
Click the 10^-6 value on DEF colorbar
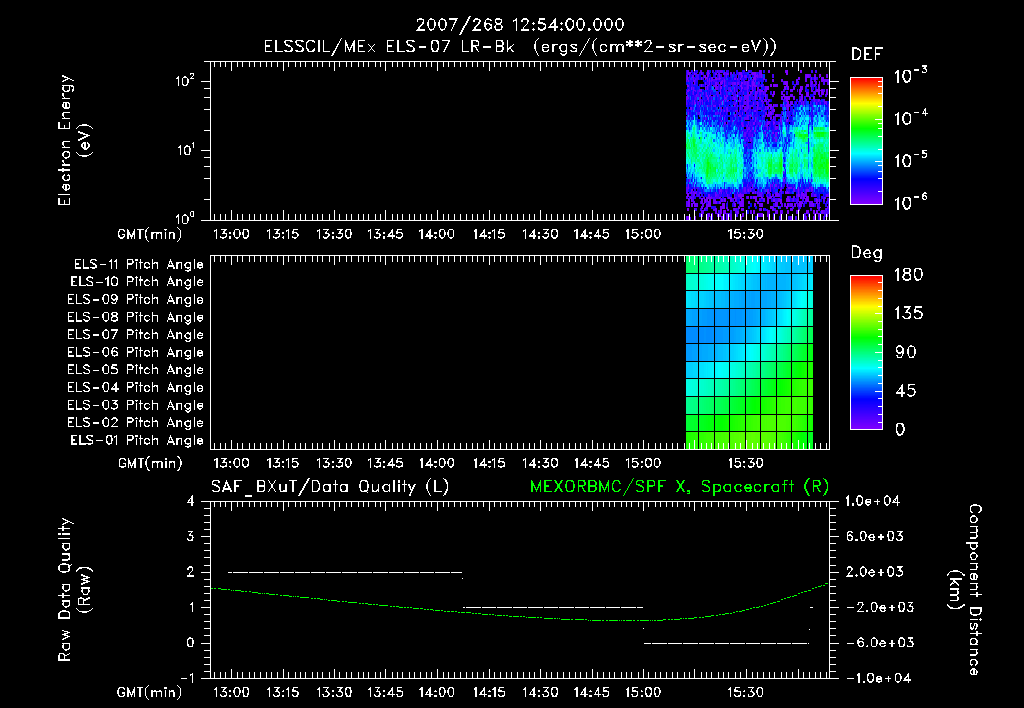tap(910, 202)
